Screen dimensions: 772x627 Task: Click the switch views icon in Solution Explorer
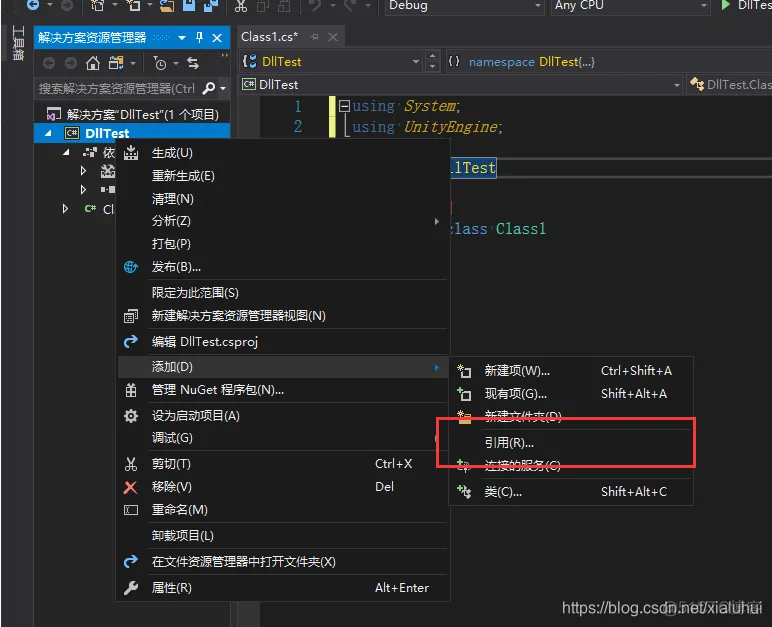[x=116, y=63]
